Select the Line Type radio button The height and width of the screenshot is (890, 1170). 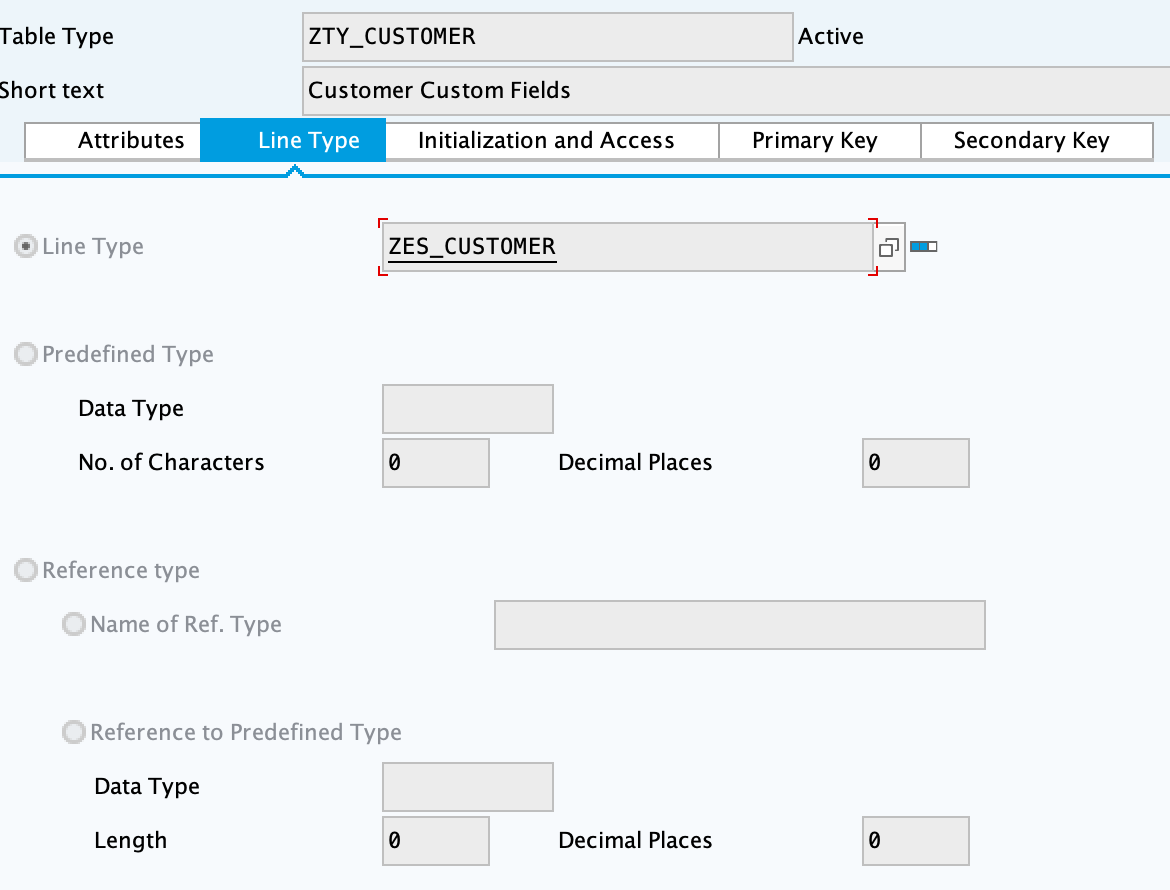[25, 247]
